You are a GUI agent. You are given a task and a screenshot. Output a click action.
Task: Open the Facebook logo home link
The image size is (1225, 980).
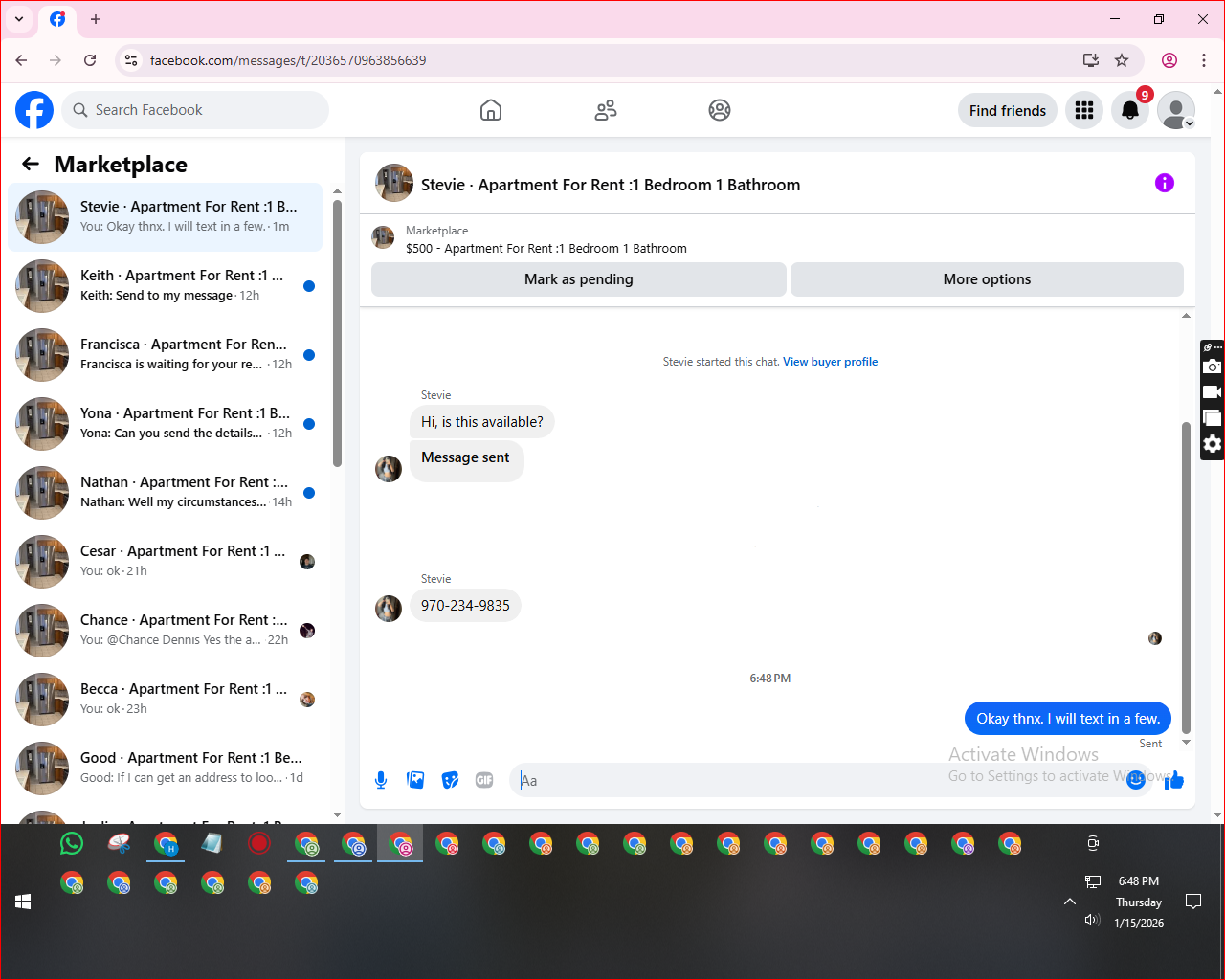(x=34, y=110)
